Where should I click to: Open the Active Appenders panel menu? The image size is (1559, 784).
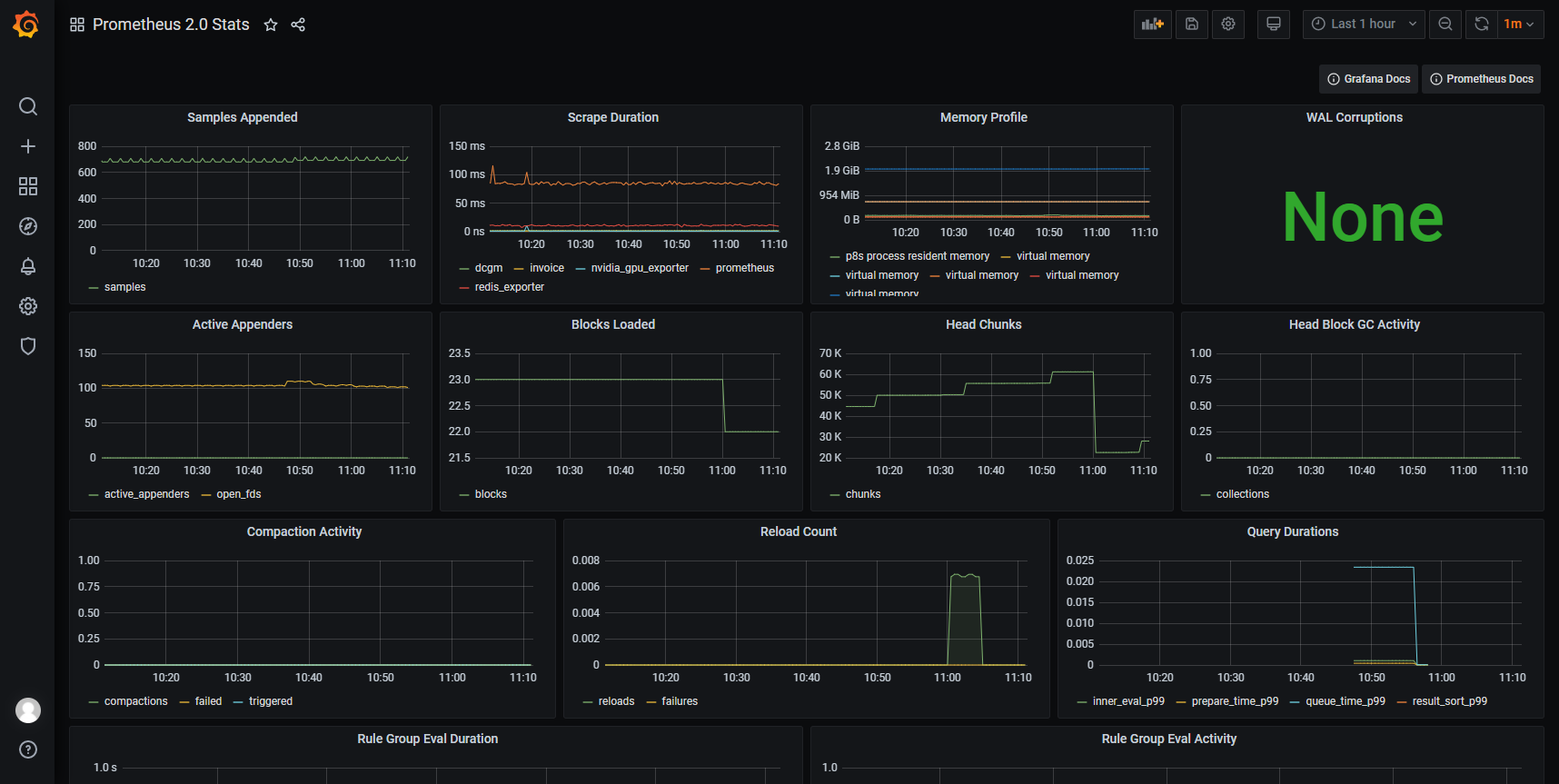(x=243, y=324)
